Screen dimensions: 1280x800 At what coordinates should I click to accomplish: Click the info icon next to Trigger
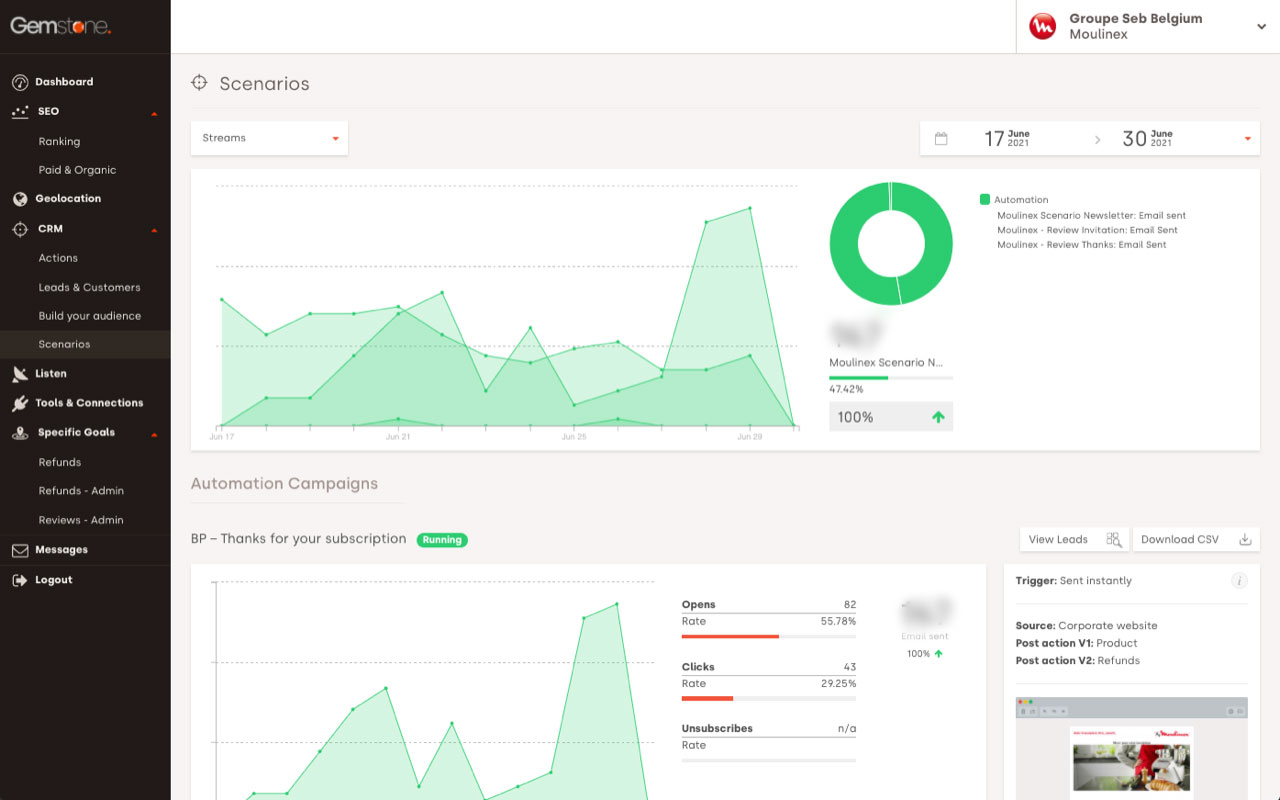(1239, 581)
